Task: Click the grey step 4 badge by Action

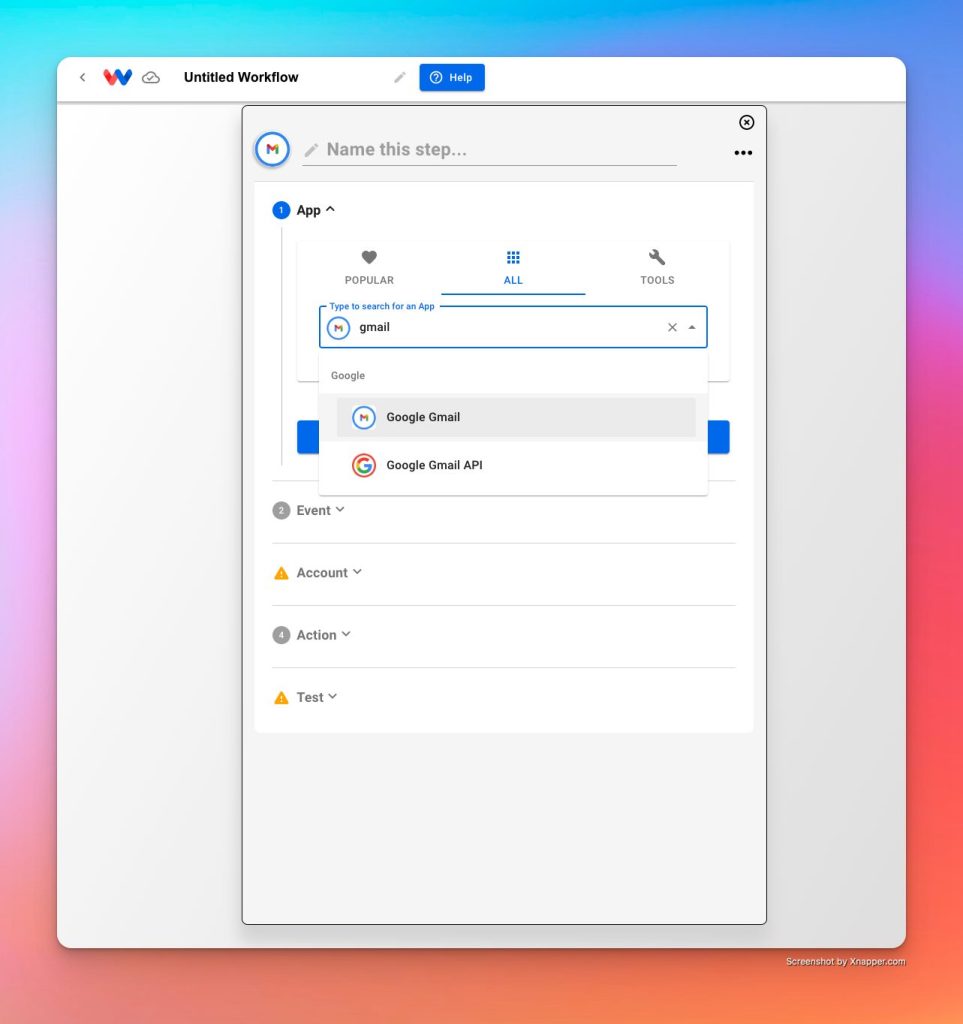Action: pyautogui.click(x=281, y=635)
